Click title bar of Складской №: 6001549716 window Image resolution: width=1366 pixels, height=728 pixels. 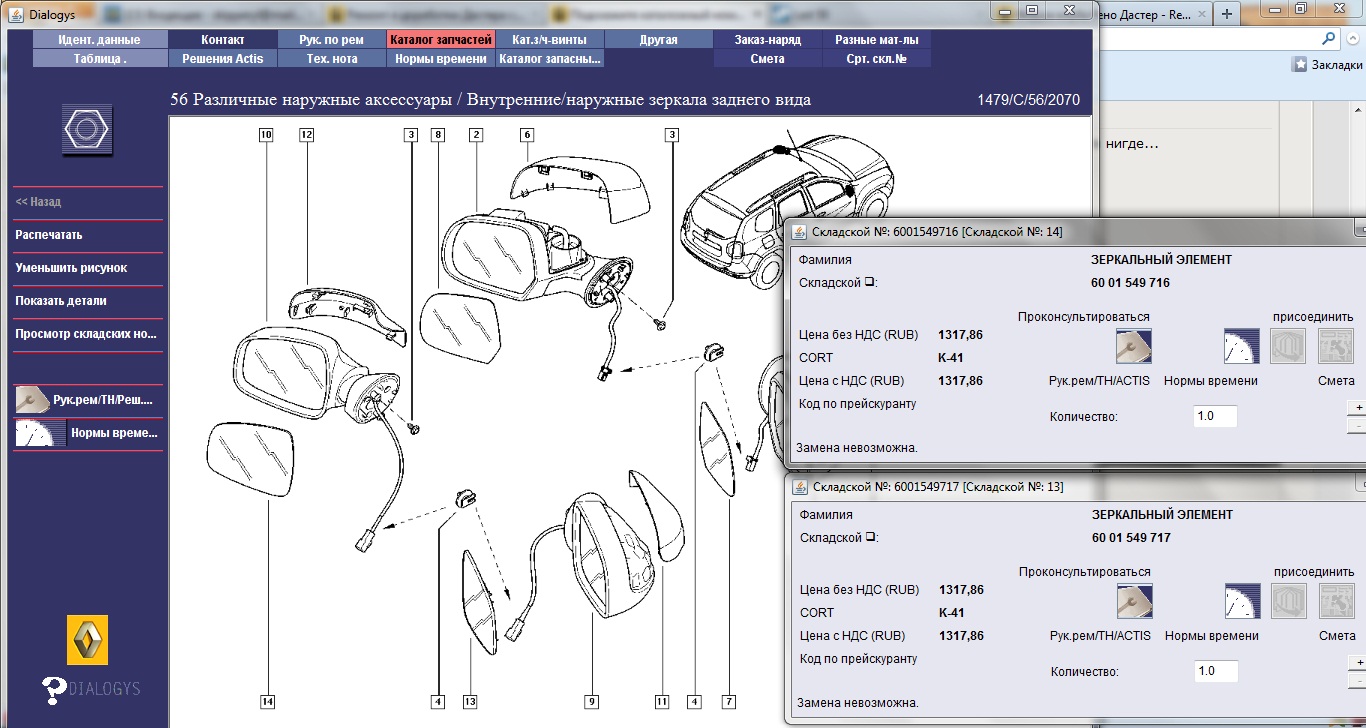pos(1076,232)
